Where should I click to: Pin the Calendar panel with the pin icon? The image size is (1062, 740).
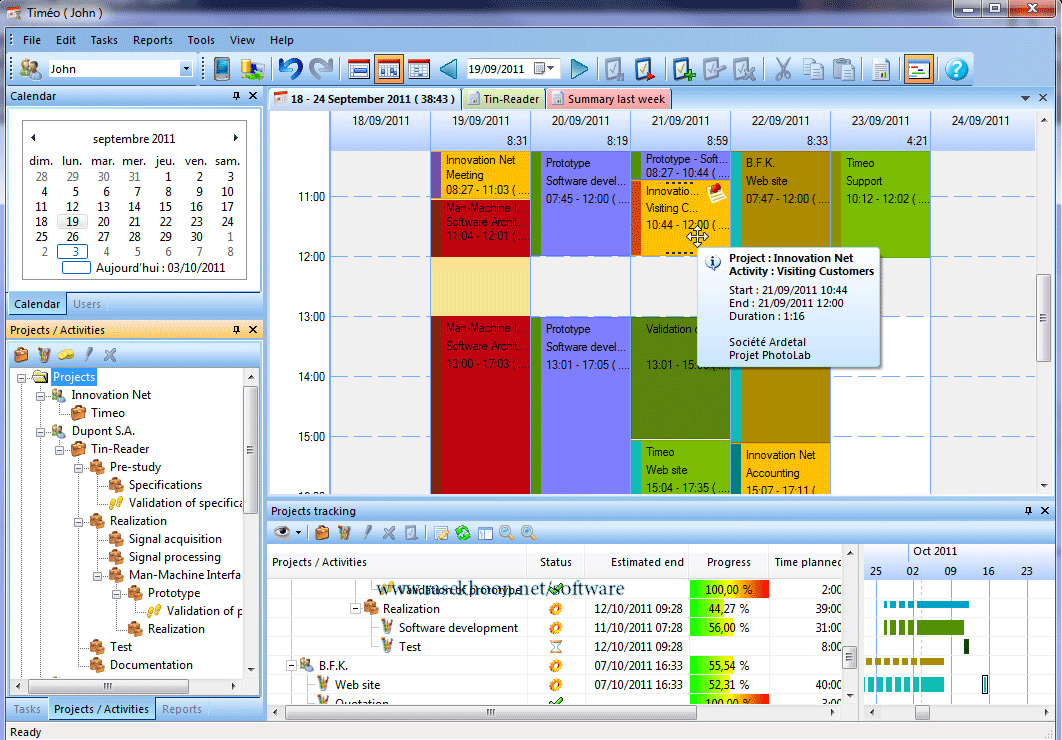pos(237,96)
